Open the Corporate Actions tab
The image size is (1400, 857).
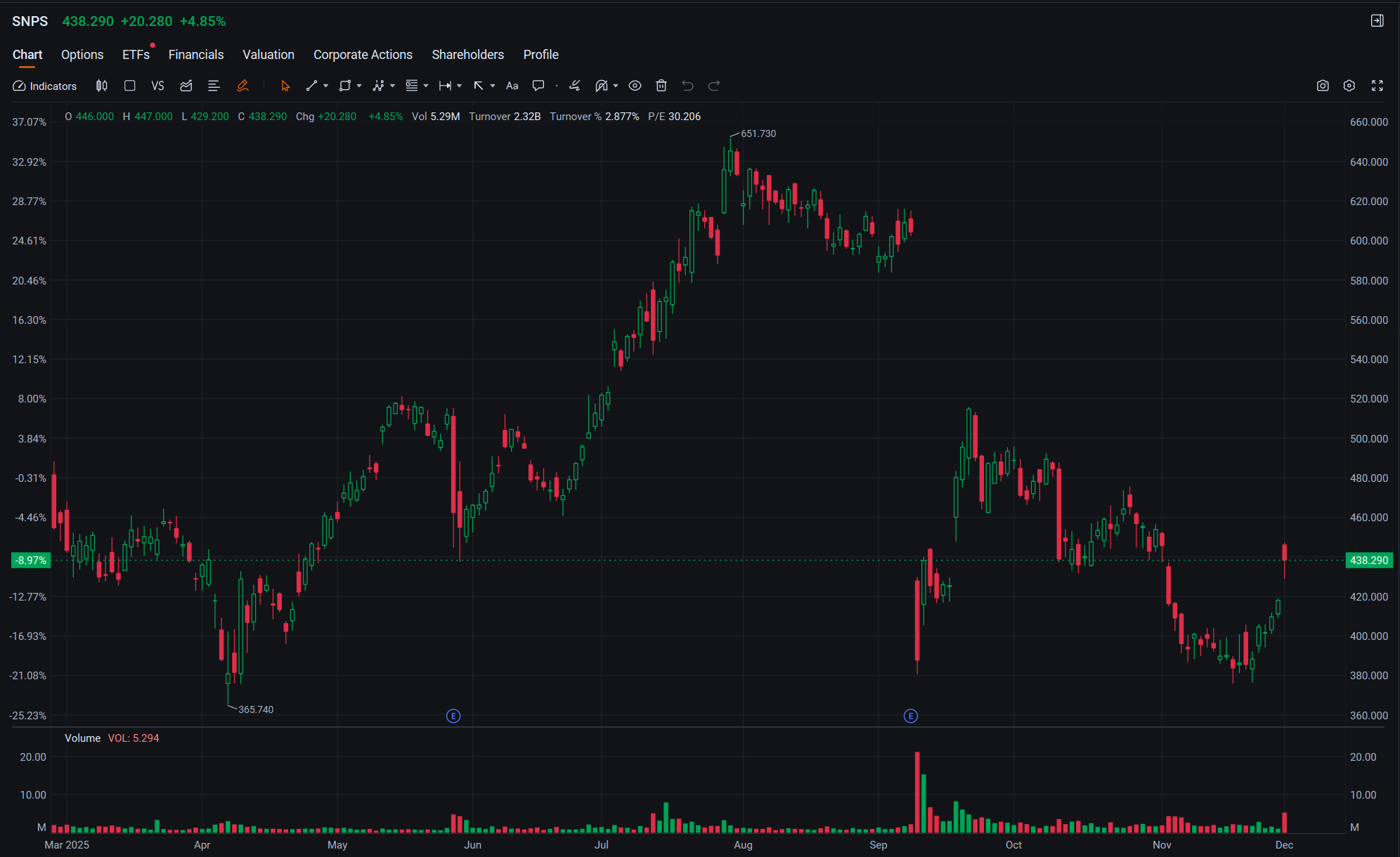[363, 55]
